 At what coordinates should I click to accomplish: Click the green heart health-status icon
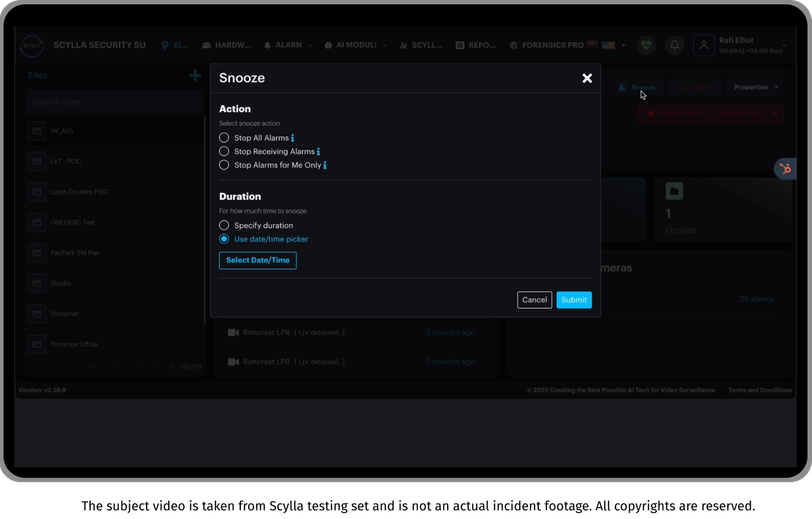tap(646, 46)
